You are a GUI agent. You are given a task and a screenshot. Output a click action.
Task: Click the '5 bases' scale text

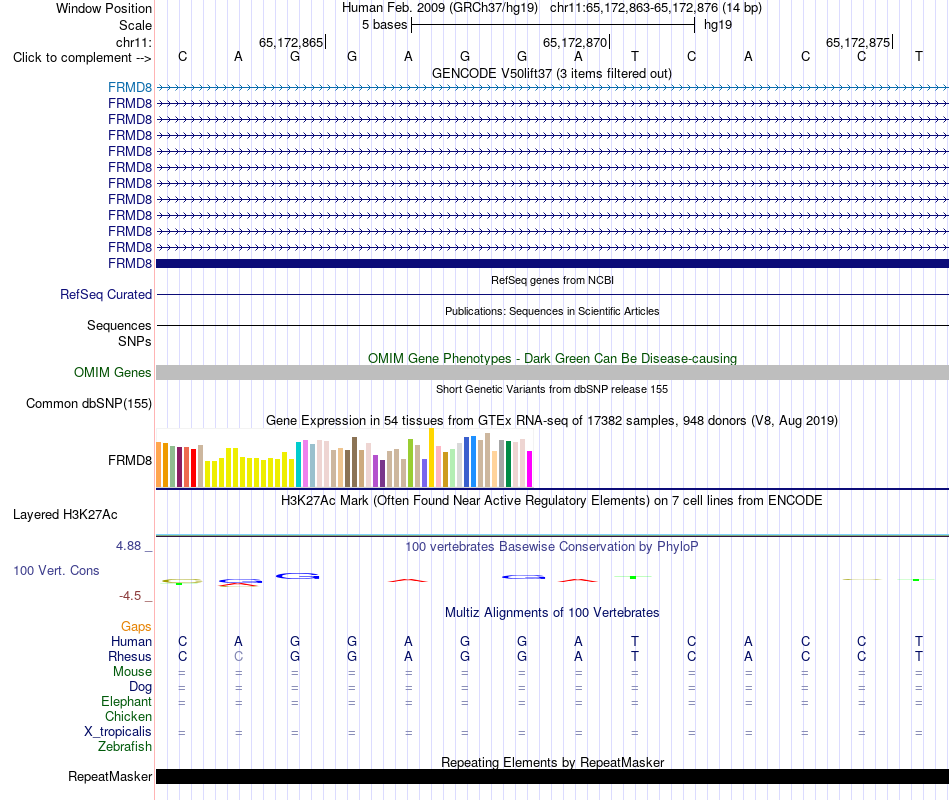385,25
